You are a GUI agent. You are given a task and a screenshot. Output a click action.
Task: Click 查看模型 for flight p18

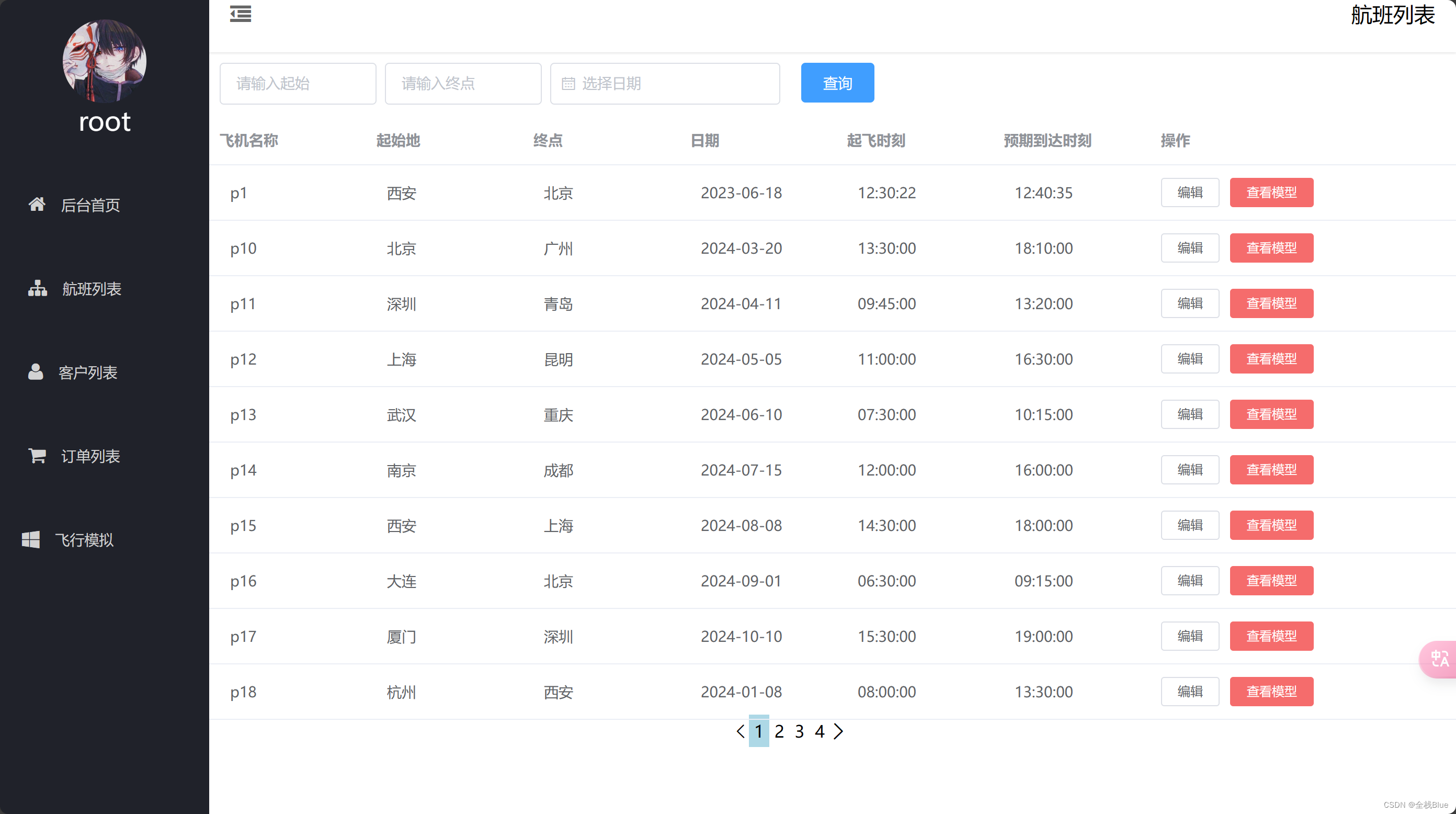click(1271, 692)
